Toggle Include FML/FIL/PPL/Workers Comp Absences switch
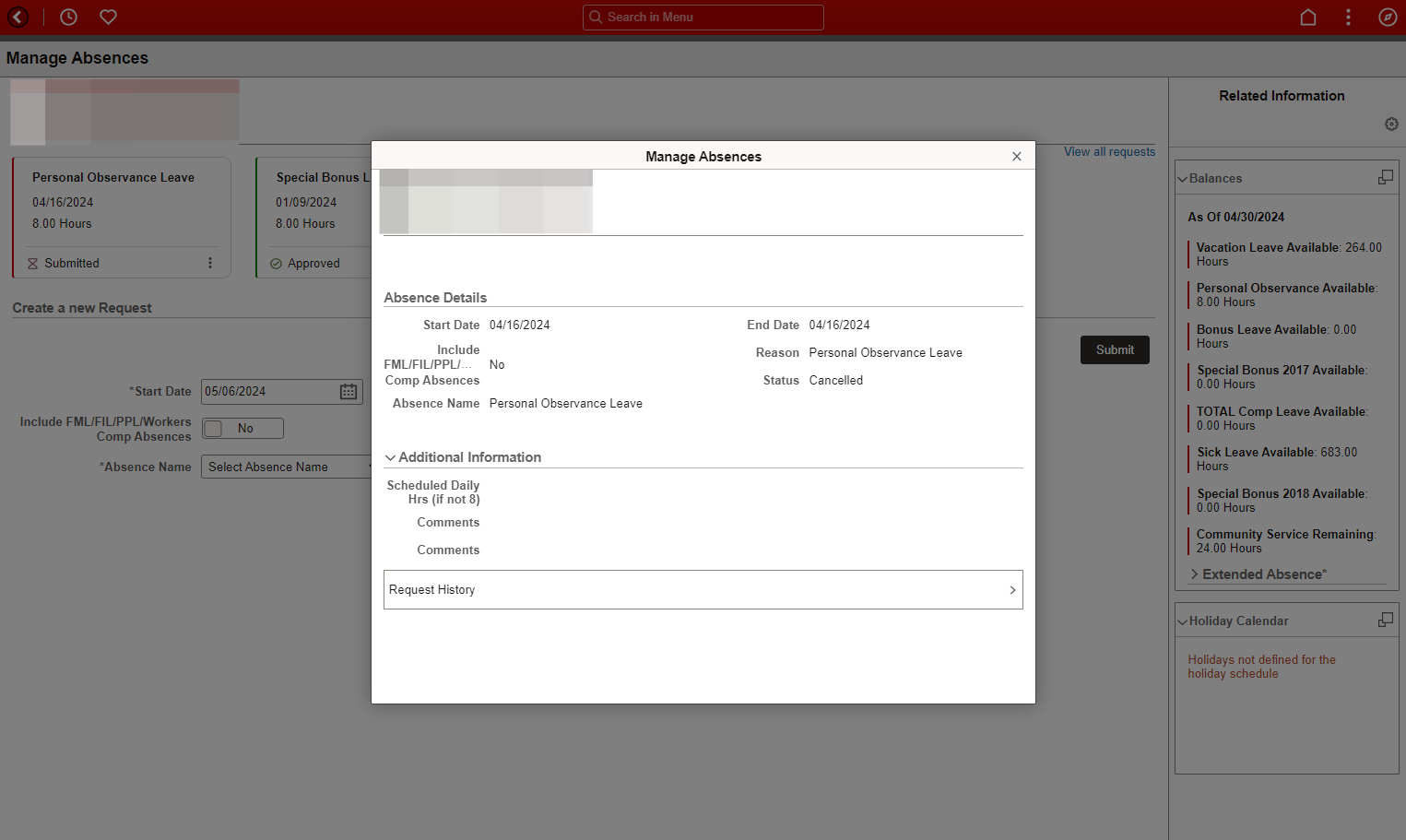This screenshot has height=840, width=1406. [242, 428]
